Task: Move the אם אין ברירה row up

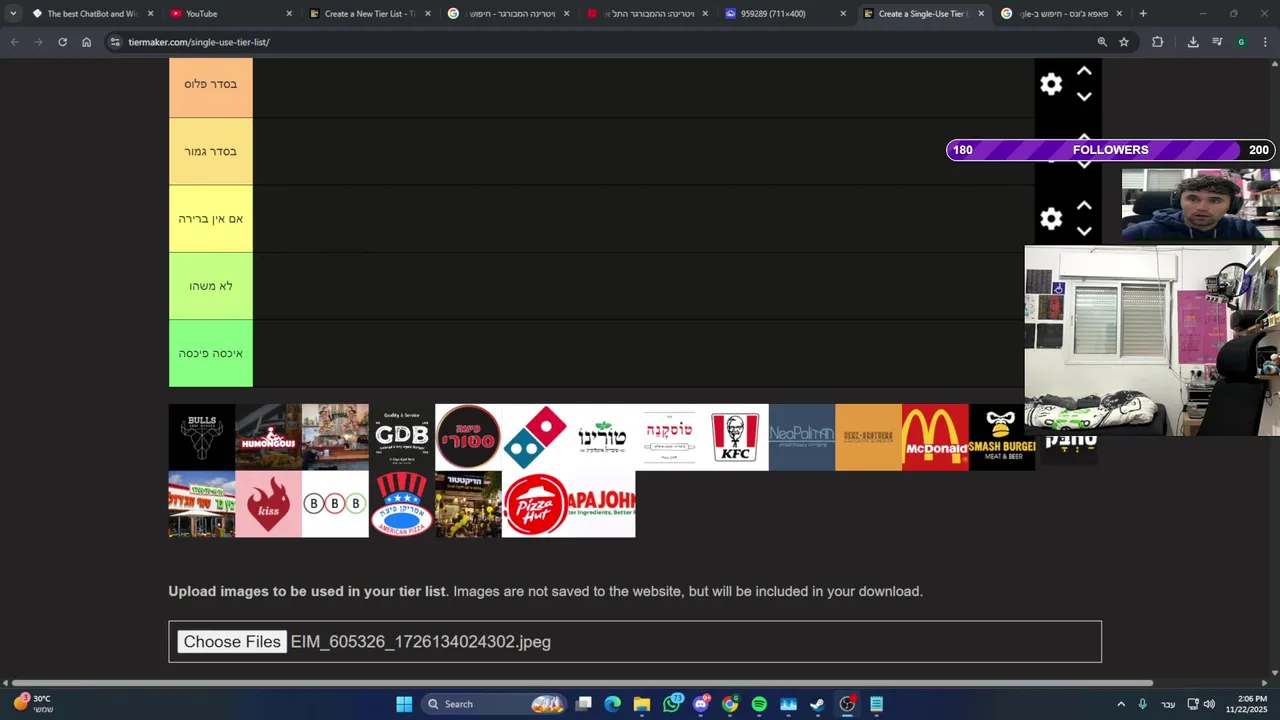Action: point(1084,206)
